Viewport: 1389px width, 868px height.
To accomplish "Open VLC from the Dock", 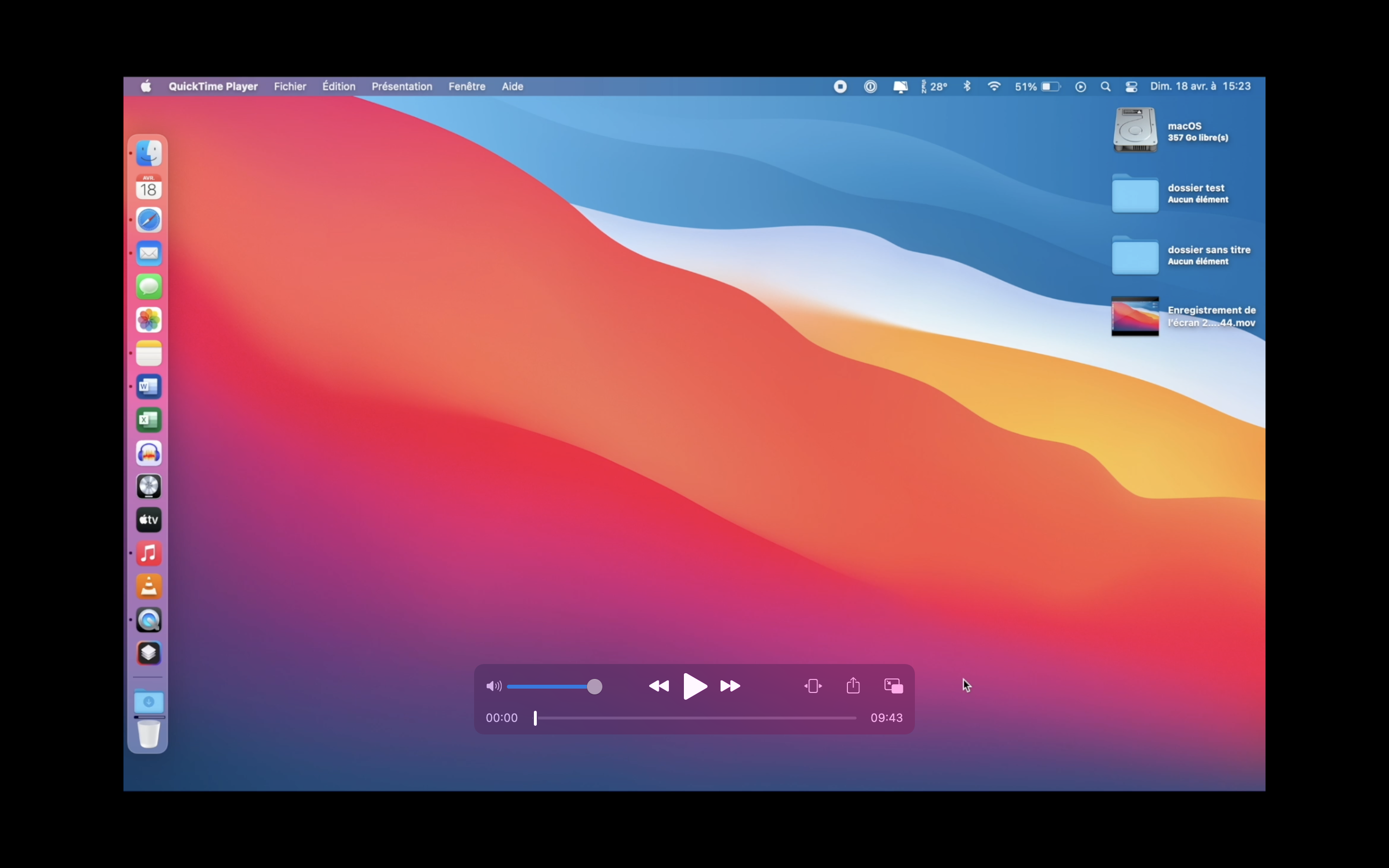I will click(149, 587).
